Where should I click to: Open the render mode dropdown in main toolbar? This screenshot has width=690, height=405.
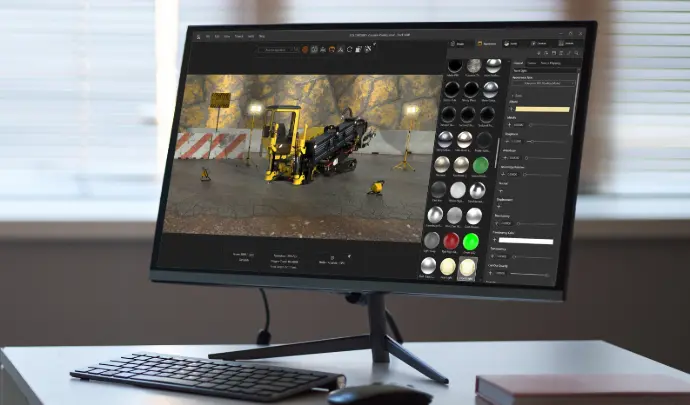click(x=278, y=50)
